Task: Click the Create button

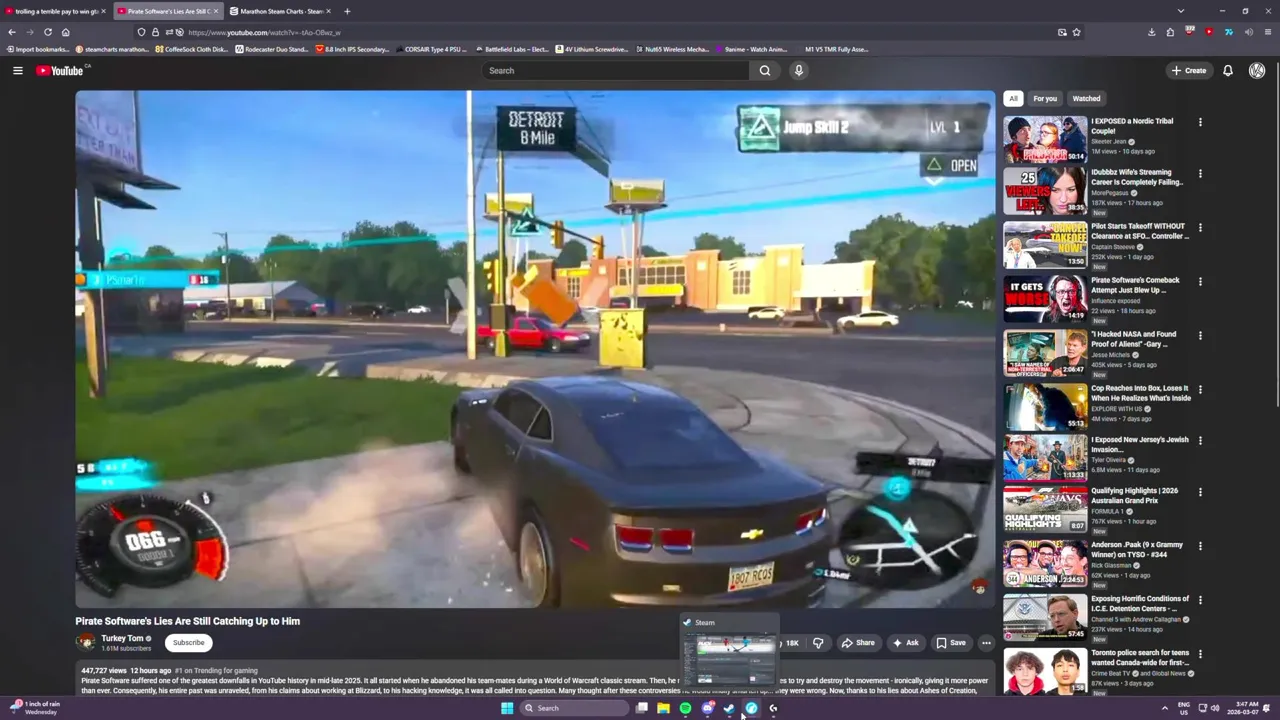Action: [1189, 70]
